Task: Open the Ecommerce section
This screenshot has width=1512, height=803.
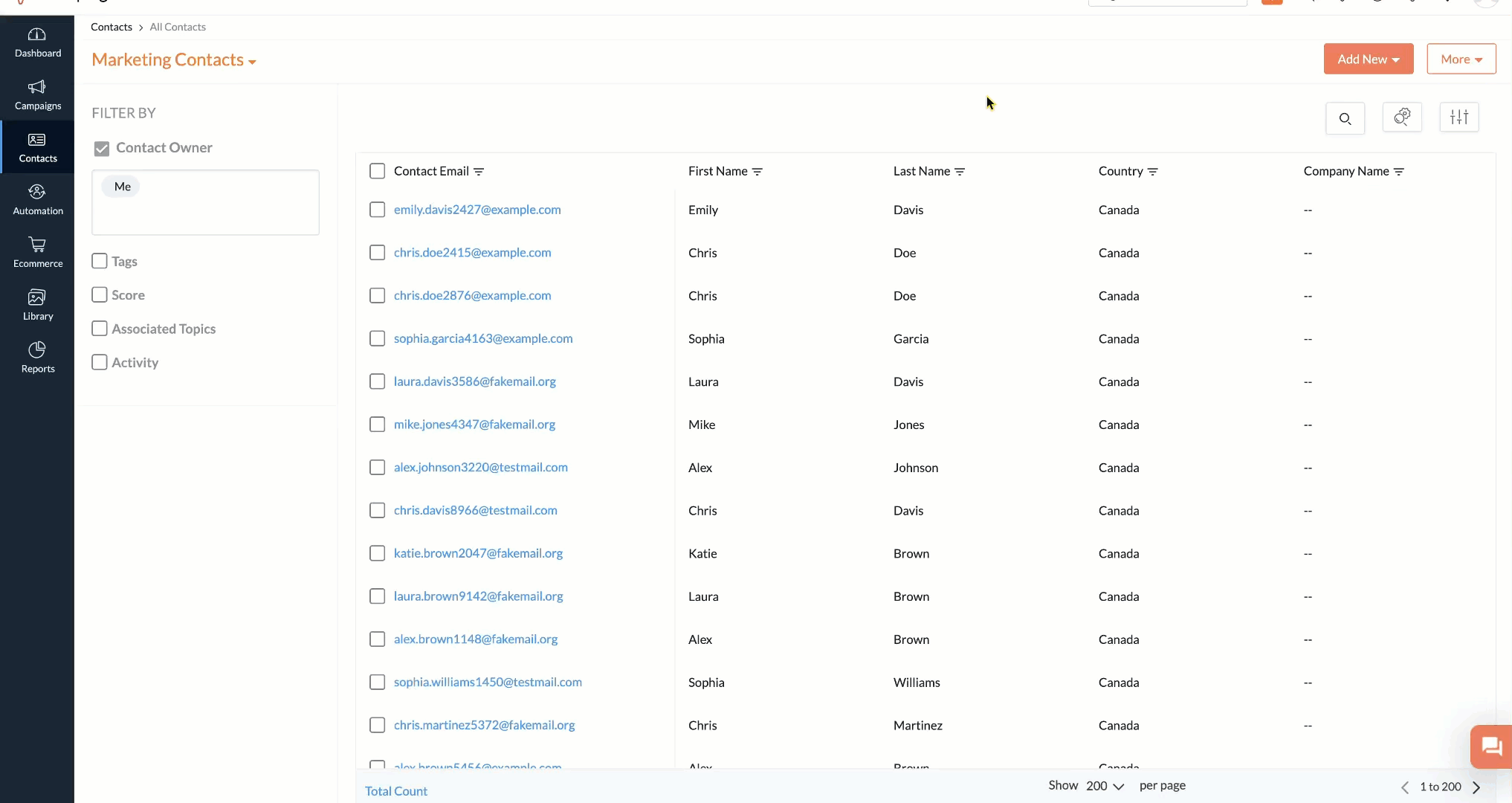Action: point(37,253)
